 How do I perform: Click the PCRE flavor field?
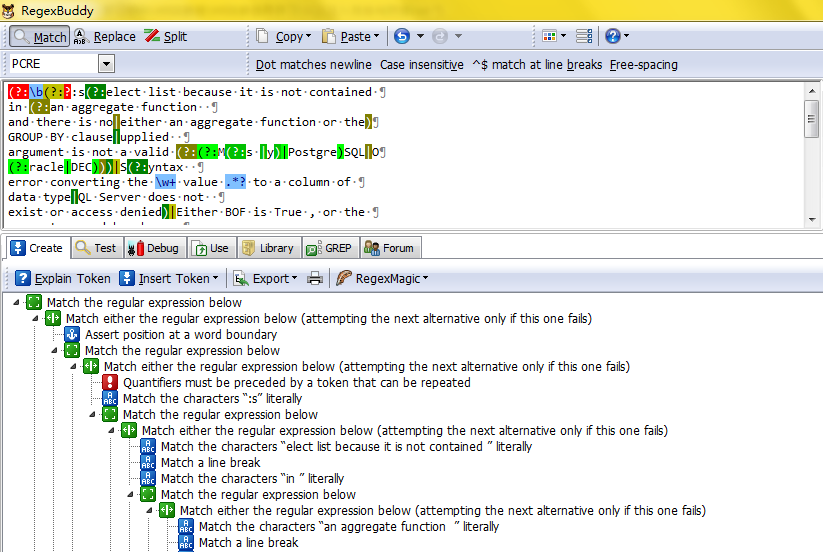[x=53, y=64]
